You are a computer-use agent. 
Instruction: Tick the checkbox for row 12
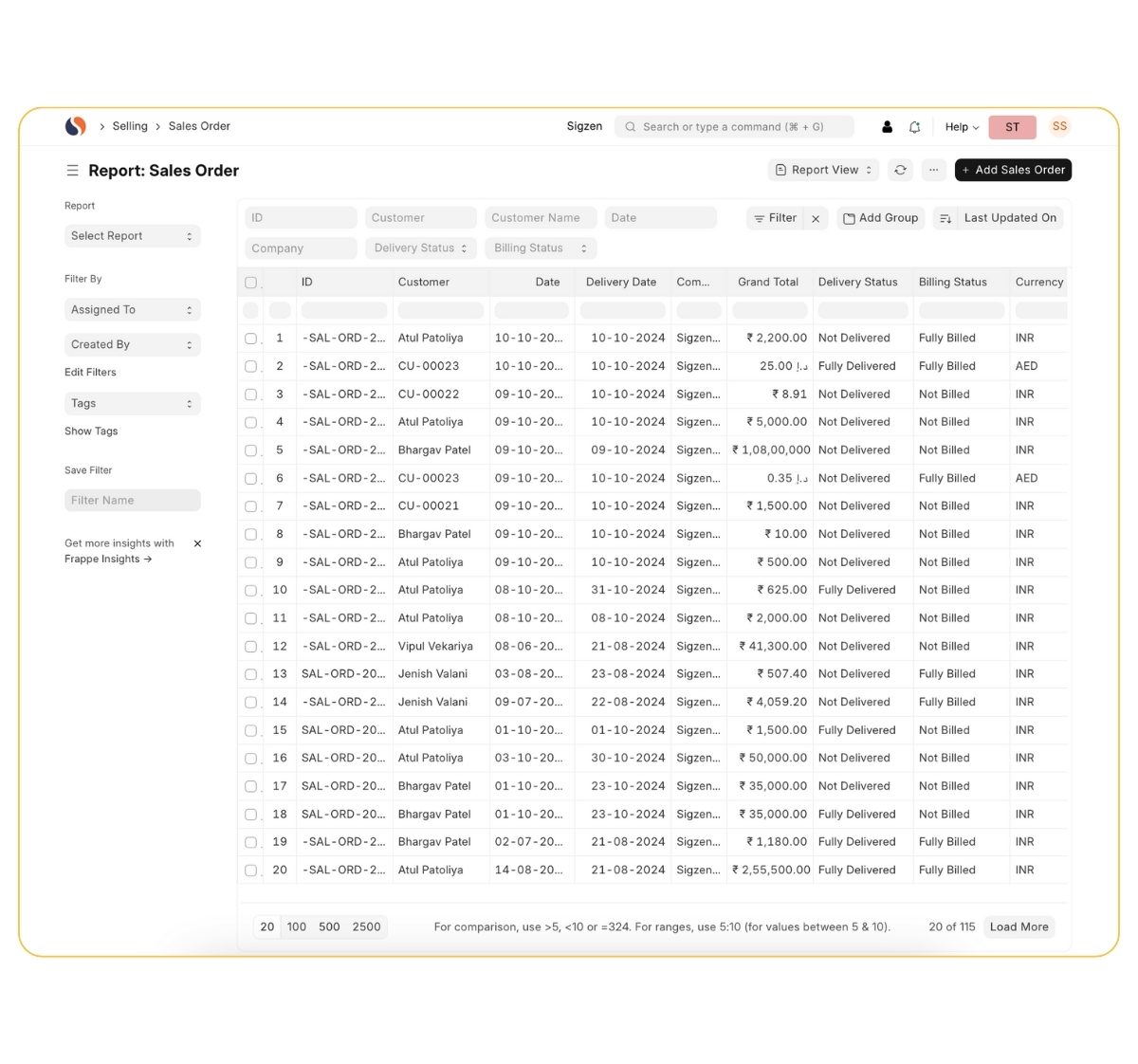click(250, 647)
